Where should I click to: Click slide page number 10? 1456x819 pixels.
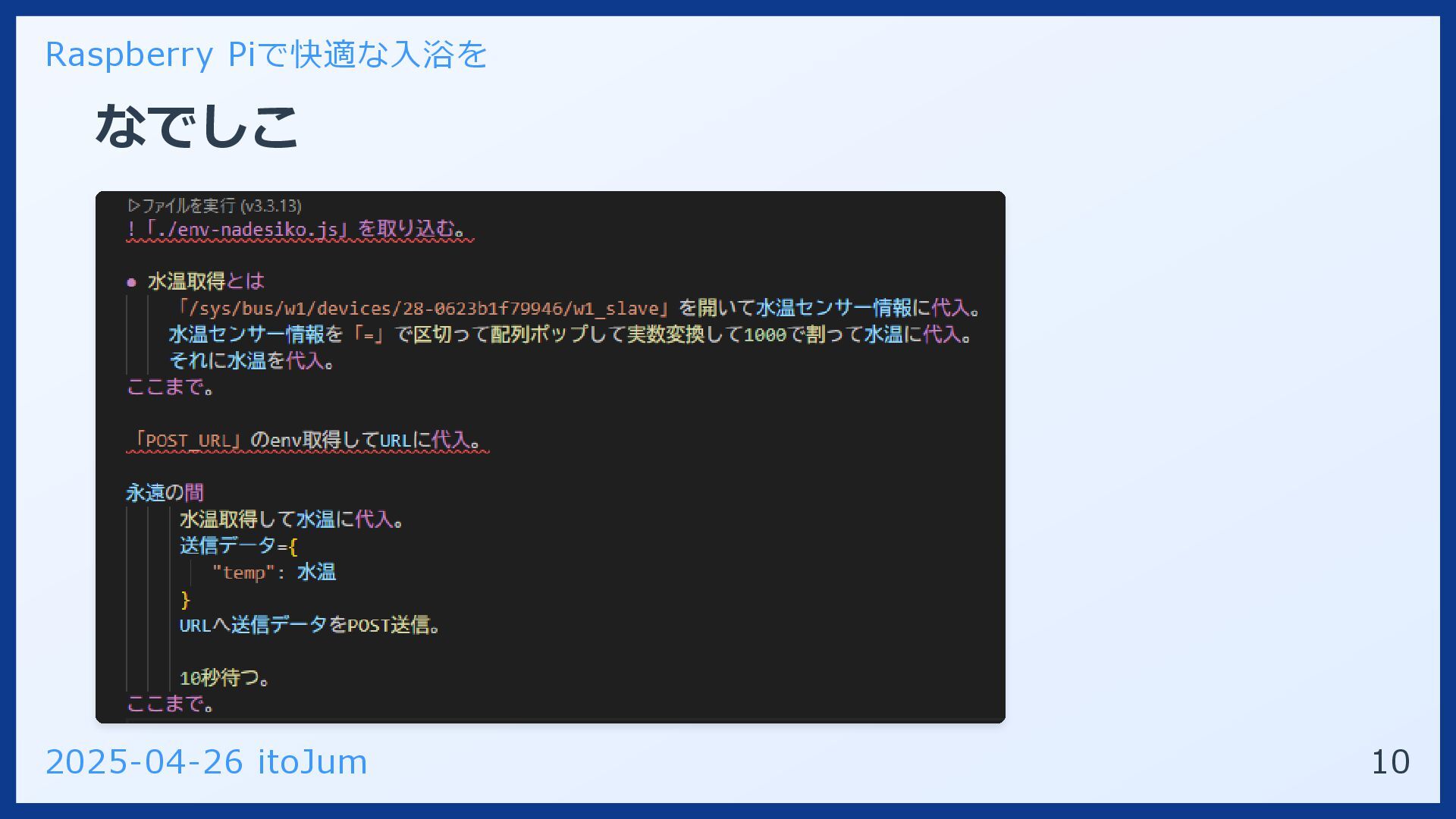coord(1389,761)
